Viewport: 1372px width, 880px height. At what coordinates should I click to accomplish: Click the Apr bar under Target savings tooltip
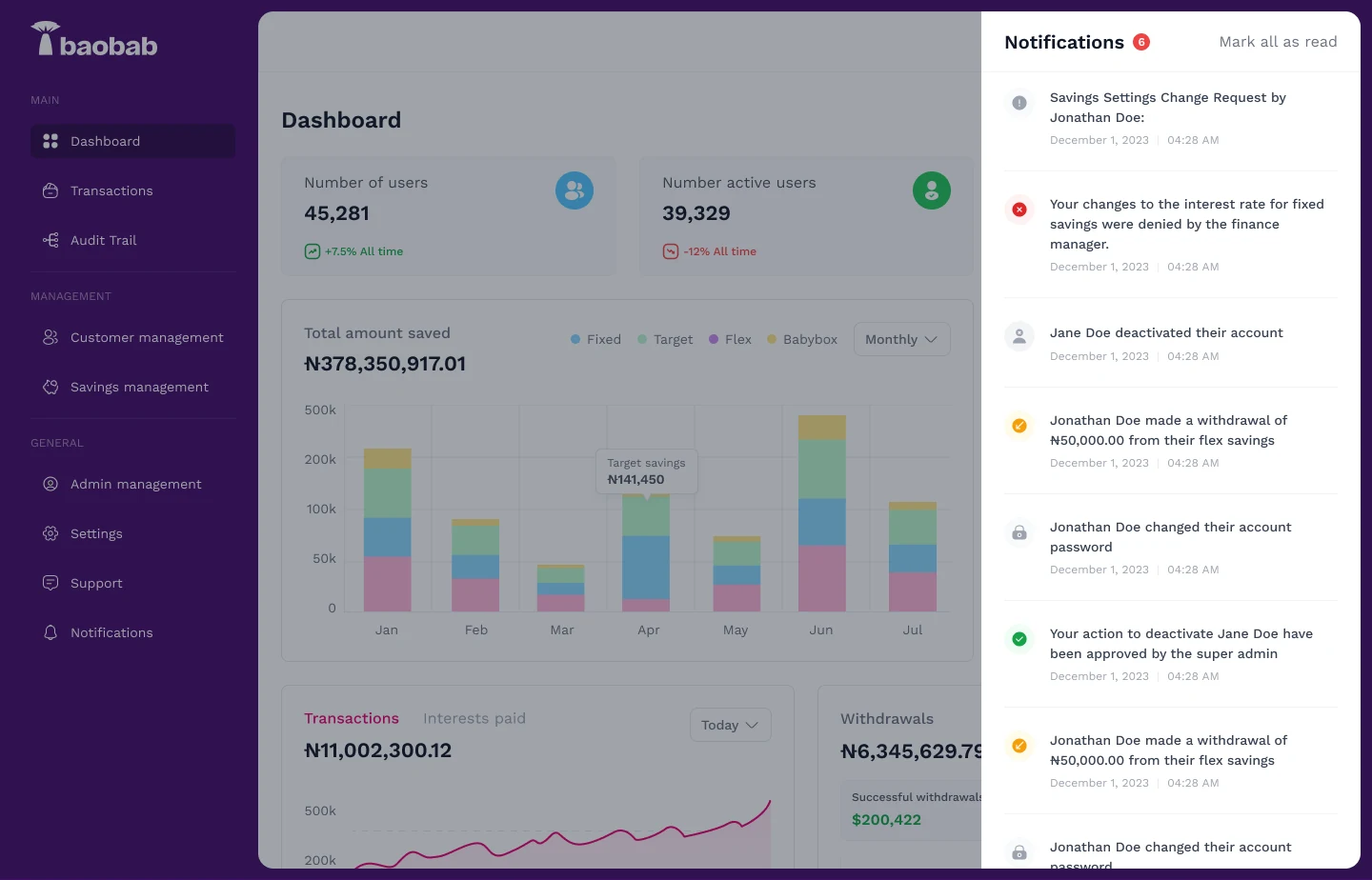point(646,552)
